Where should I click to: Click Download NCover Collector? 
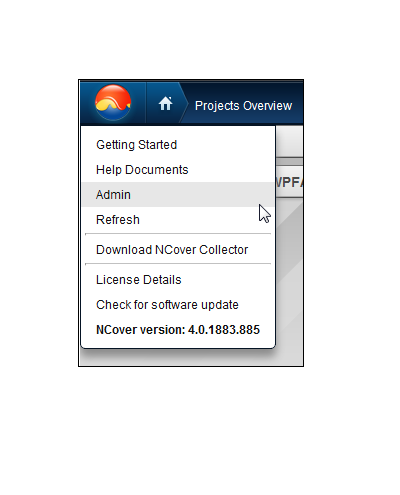172,250
